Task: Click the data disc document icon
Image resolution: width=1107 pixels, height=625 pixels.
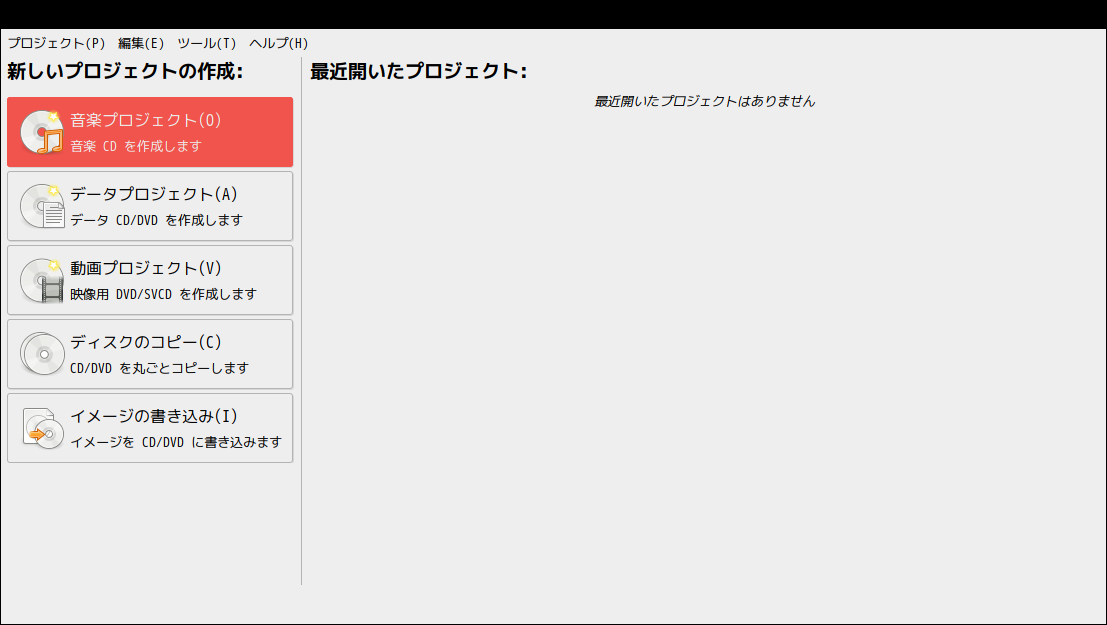Action: tap(42, 206)
